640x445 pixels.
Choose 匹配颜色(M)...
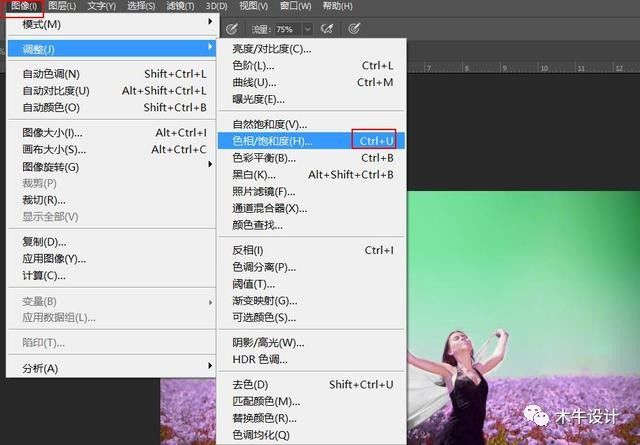pos(311,401)
